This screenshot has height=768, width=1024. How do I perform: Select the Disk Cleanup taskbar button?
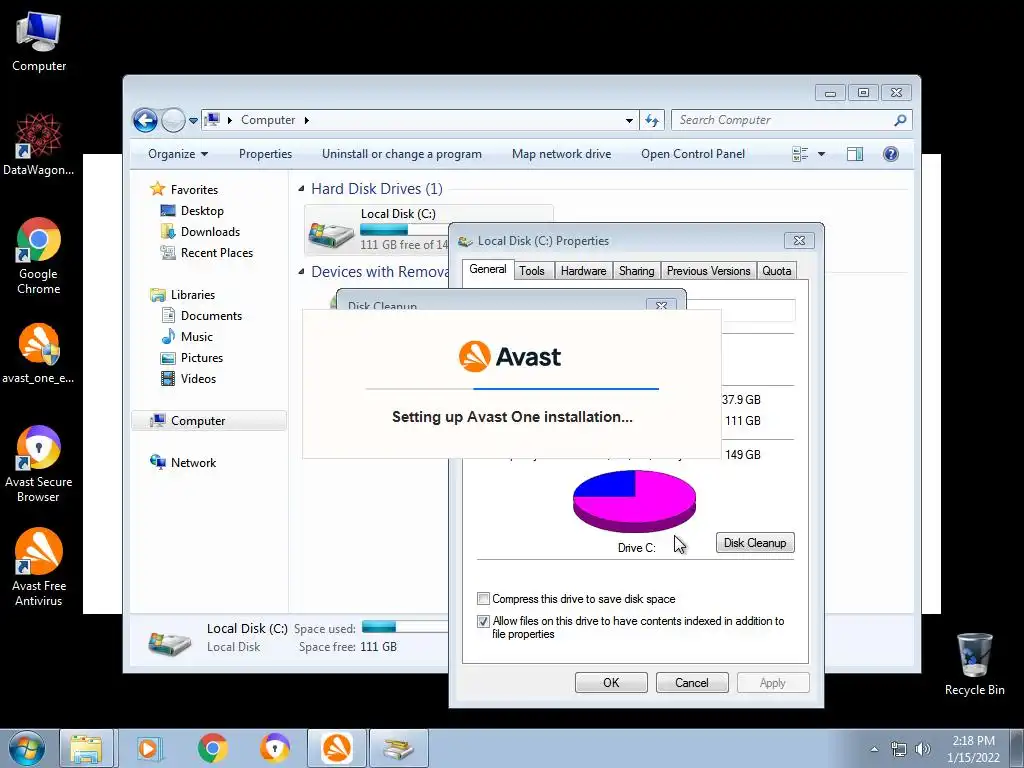pyautogui.click(x=399, y=748)
